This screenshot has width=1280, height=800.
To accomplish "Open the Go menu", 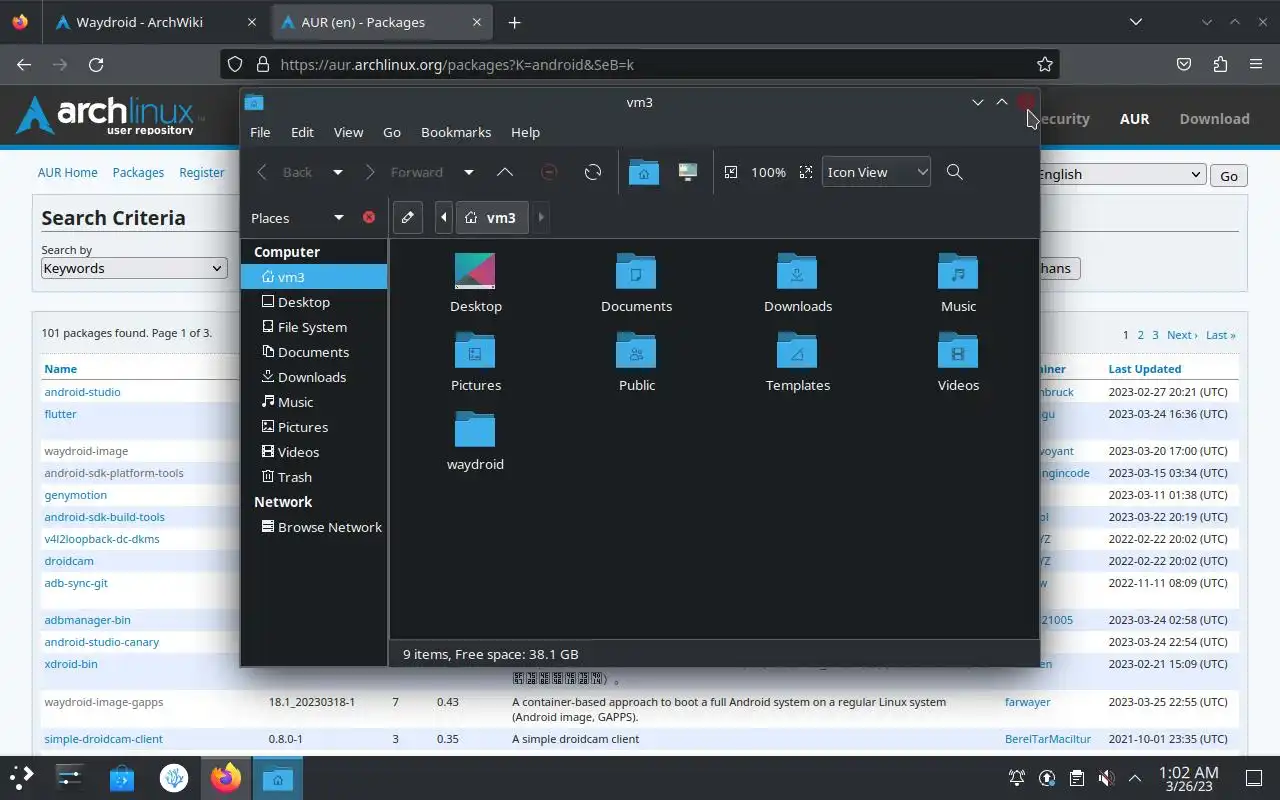I will [392, 132].
